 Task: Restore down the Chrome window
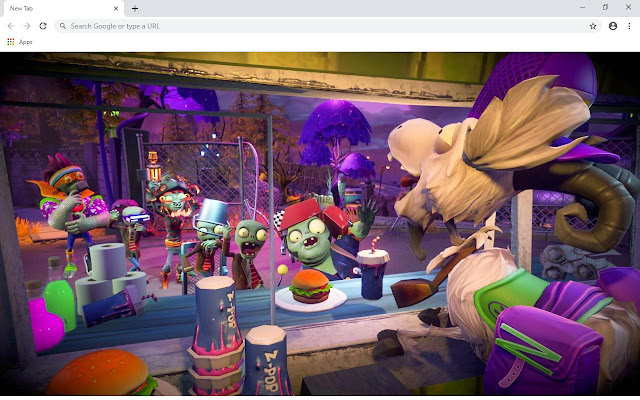[x=605, y=7]
